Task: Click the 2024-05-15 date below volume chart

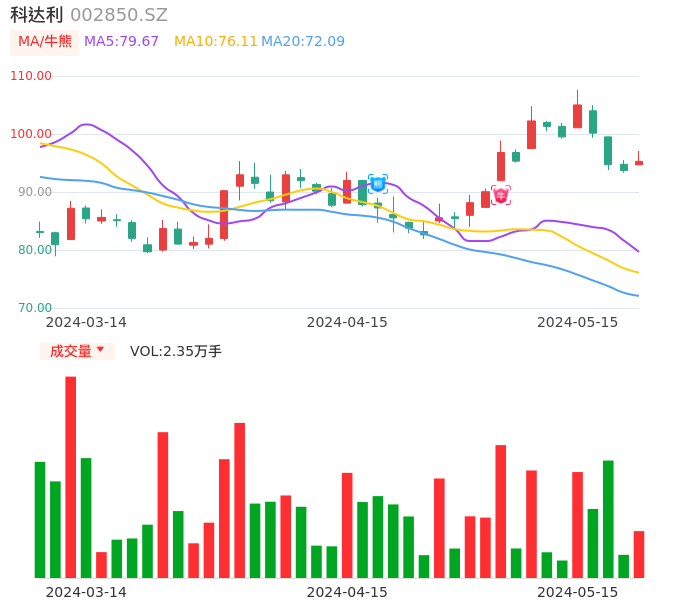Action: 578,592
